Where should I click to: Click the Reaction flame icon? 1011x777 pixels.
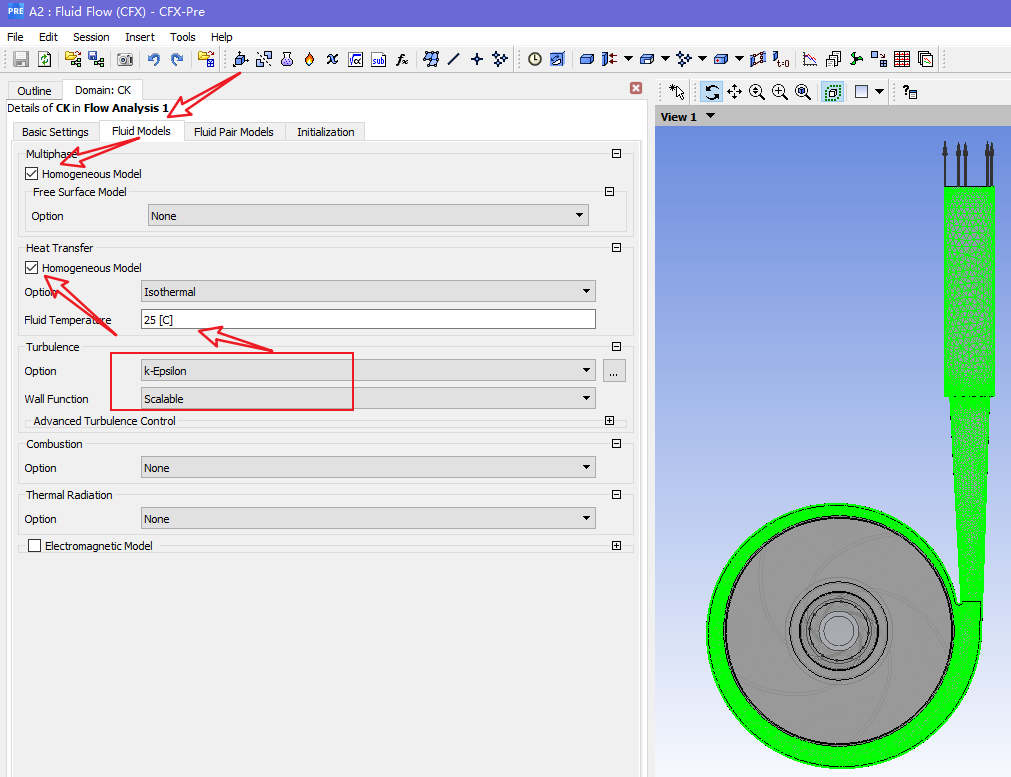point(309,60)
